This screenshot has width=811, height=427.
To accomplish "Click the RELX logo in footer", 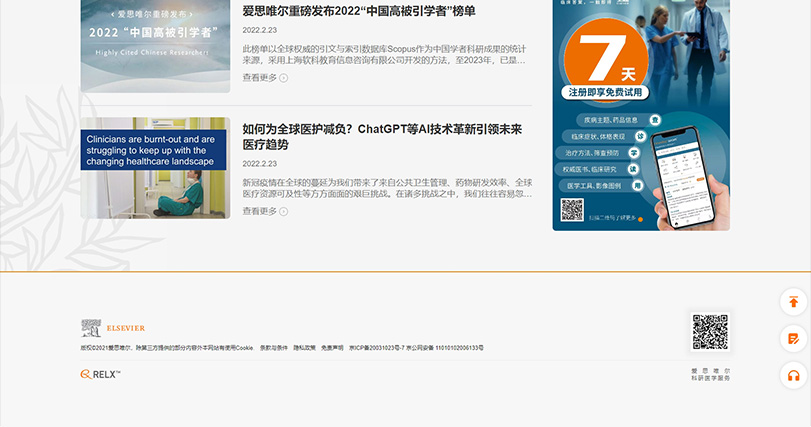I will coord(100,374).
